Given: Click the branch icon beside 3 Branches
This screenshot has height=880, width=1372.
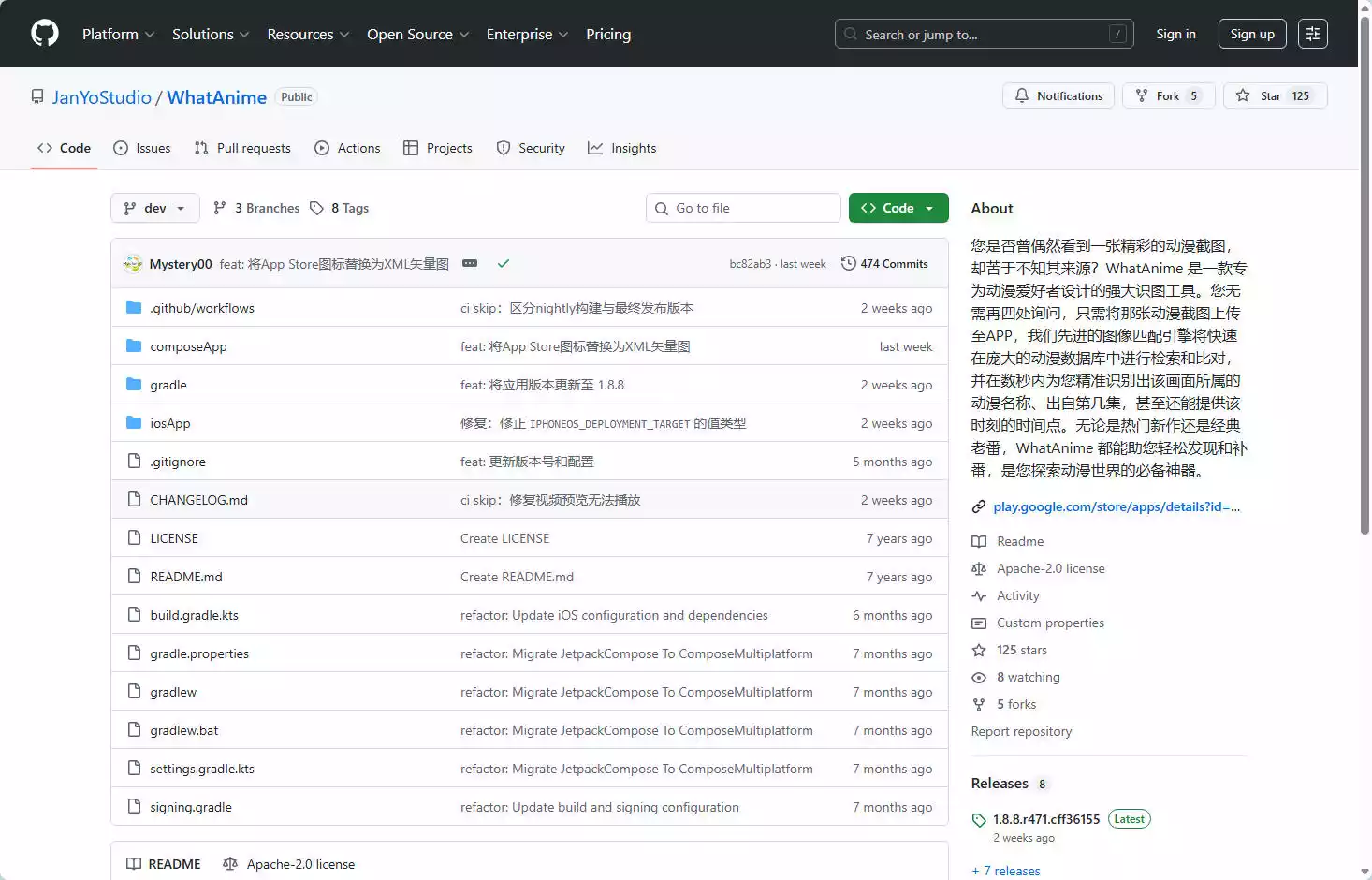Looking at the screenshot, I should [x=220, y=208].
